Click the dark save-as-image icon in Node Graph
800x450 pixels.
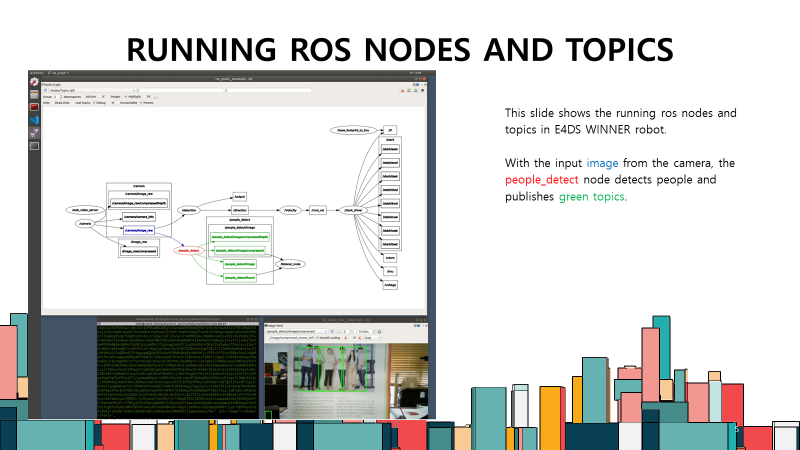[x=422, y=90]
